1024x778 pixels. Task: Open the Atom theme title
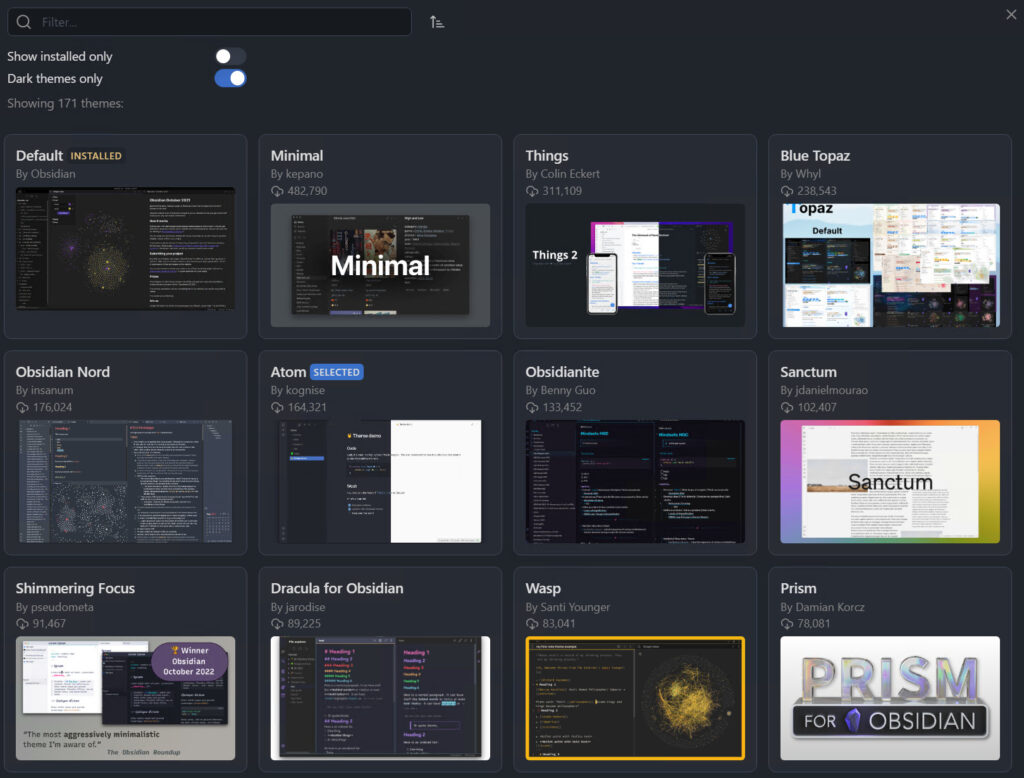pos(288,372)
